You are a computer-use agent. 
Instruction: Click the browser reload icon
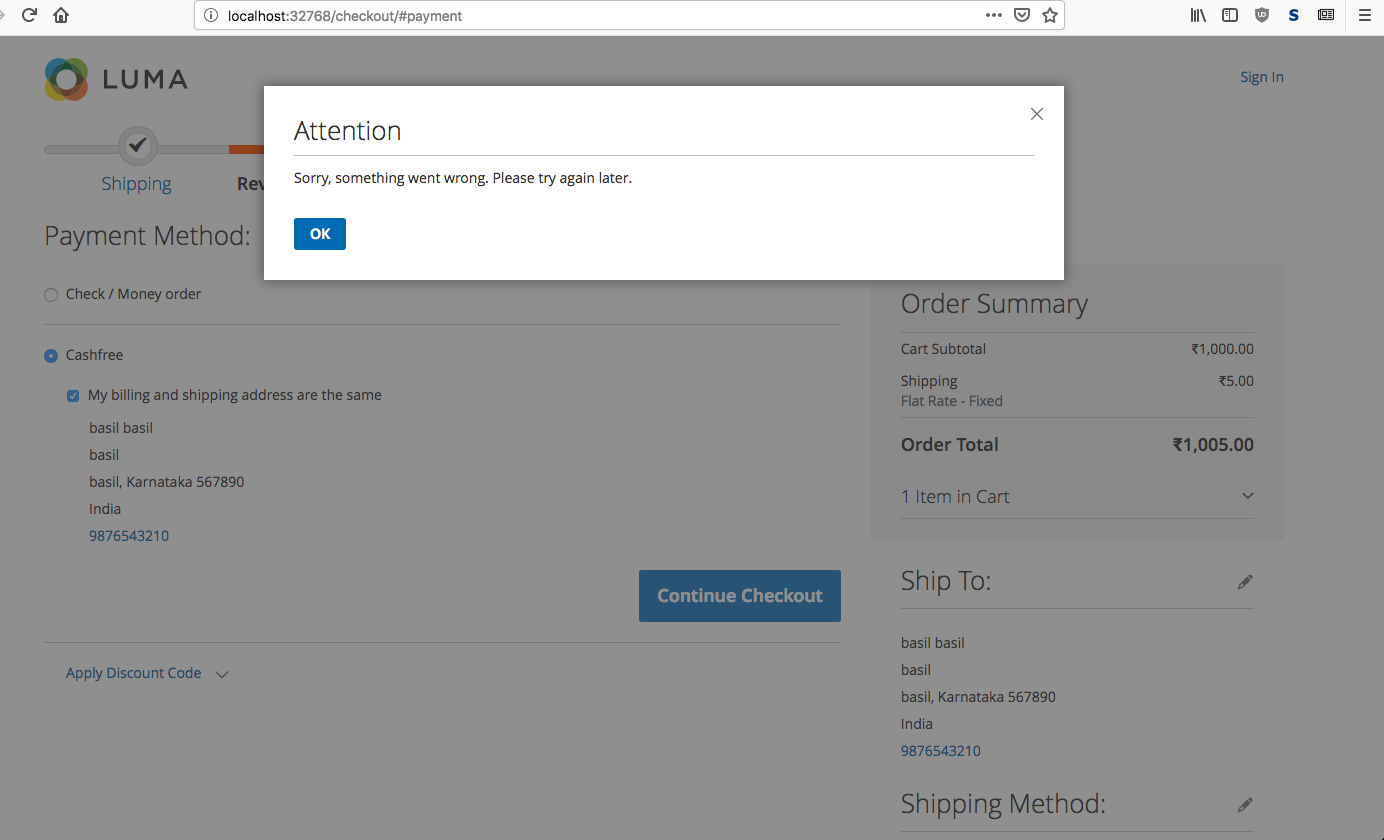[x=29, y=15]
